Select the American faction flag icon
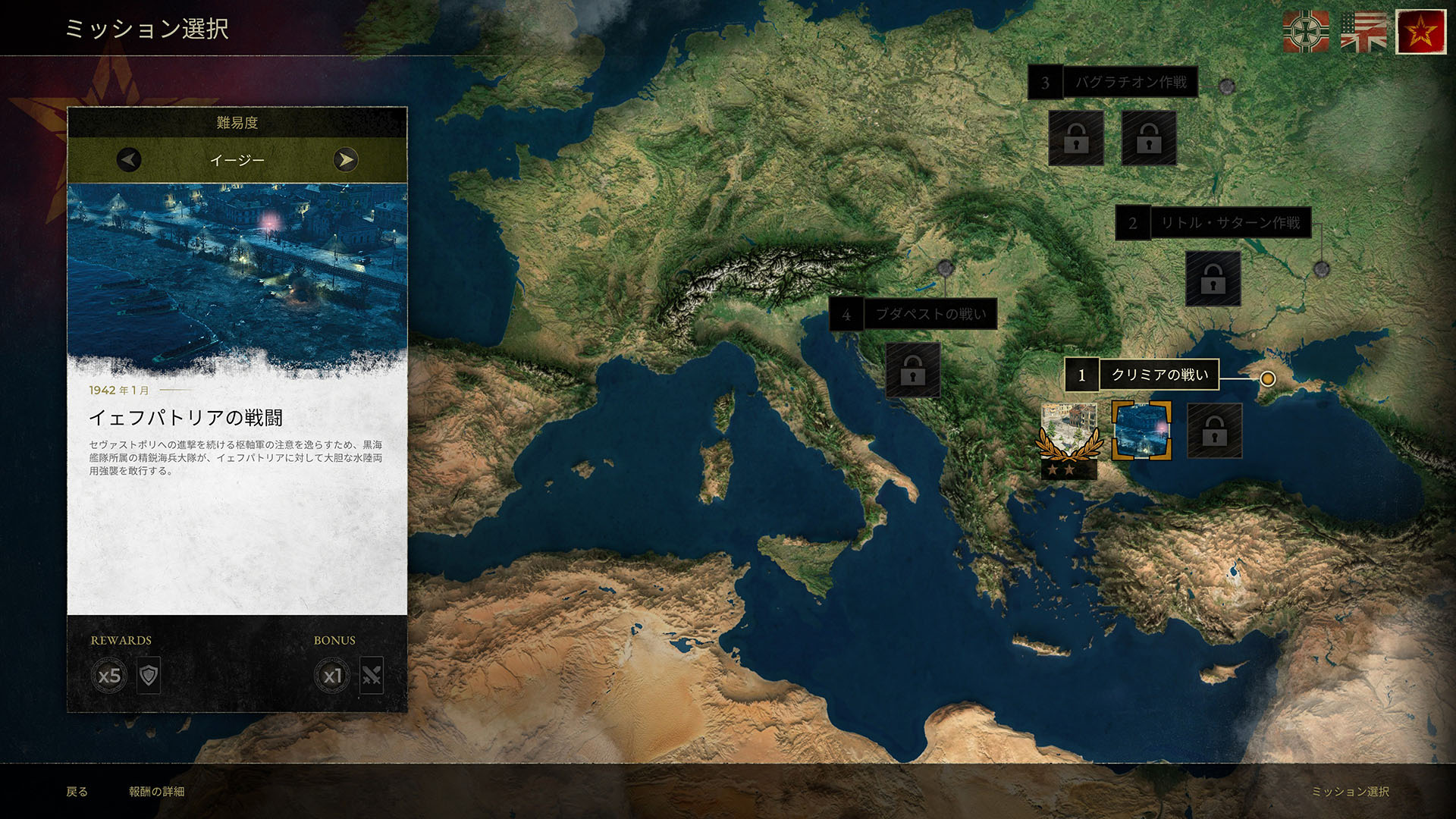Image resolution: width=1456 pixels, height=819 pixels. pyautogui.click(x=1363, y=32)
